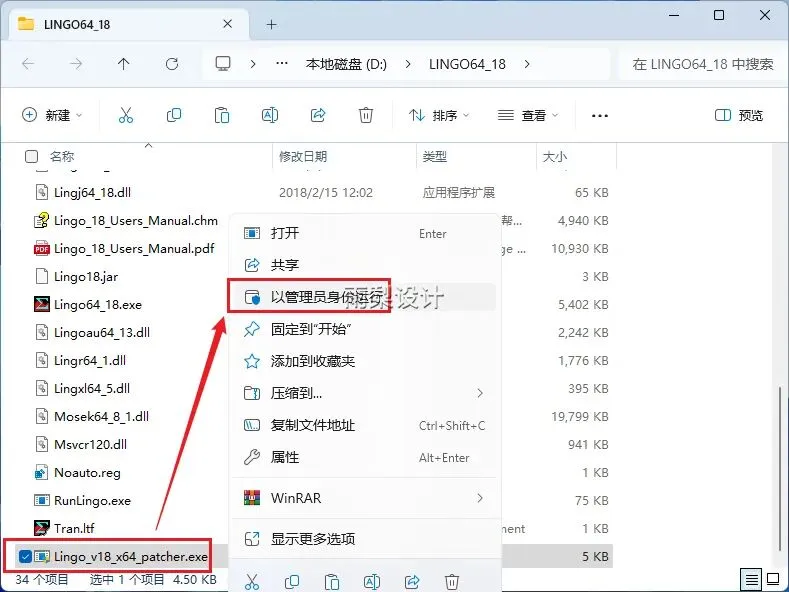789x592 pixels.
Task: Toggle the Preview pane button
Action: point(739,115)
